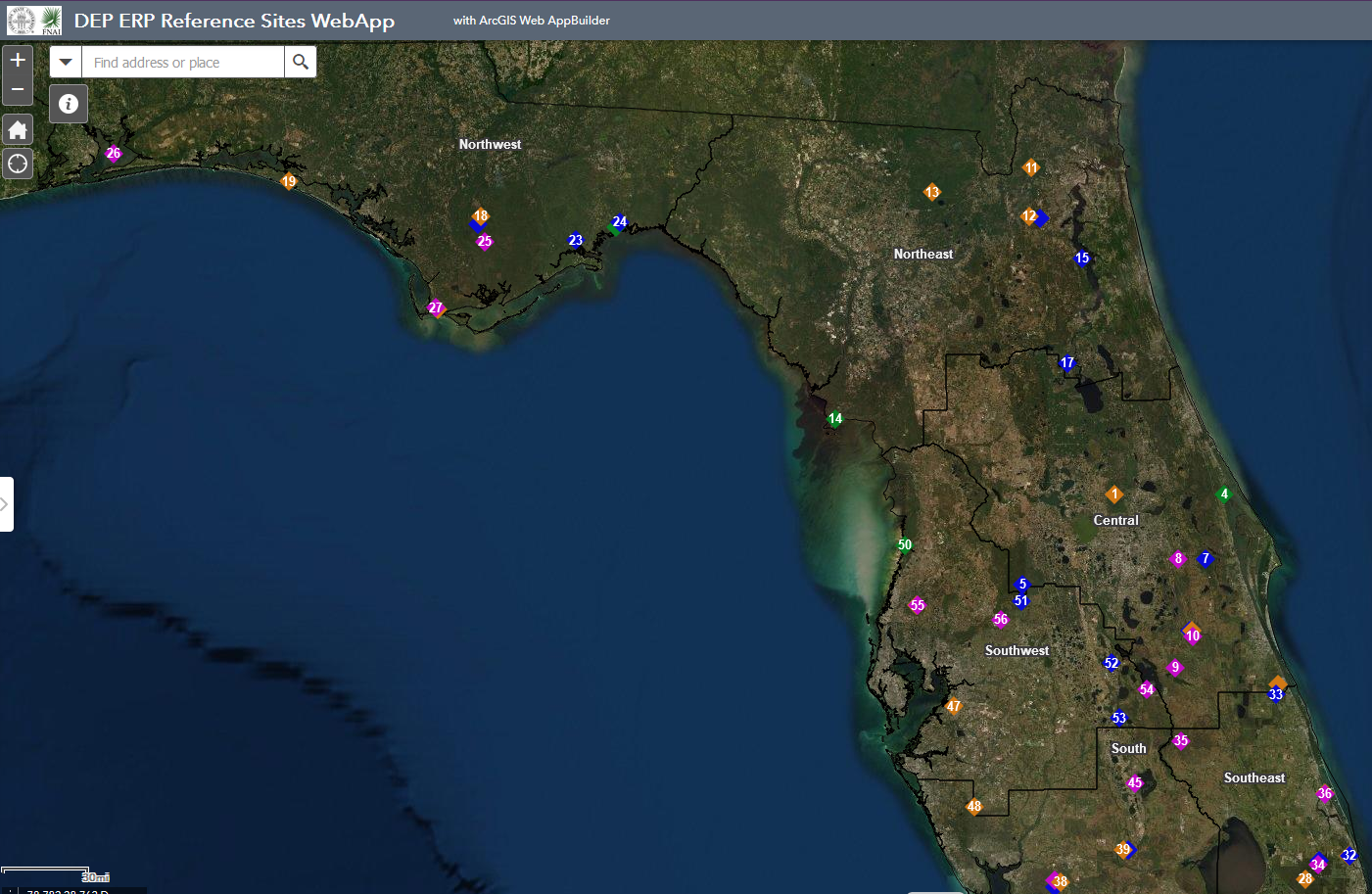Enable the My Location crosshair tool
This screenshot has width=1372, height=894.
coord(17,163)
